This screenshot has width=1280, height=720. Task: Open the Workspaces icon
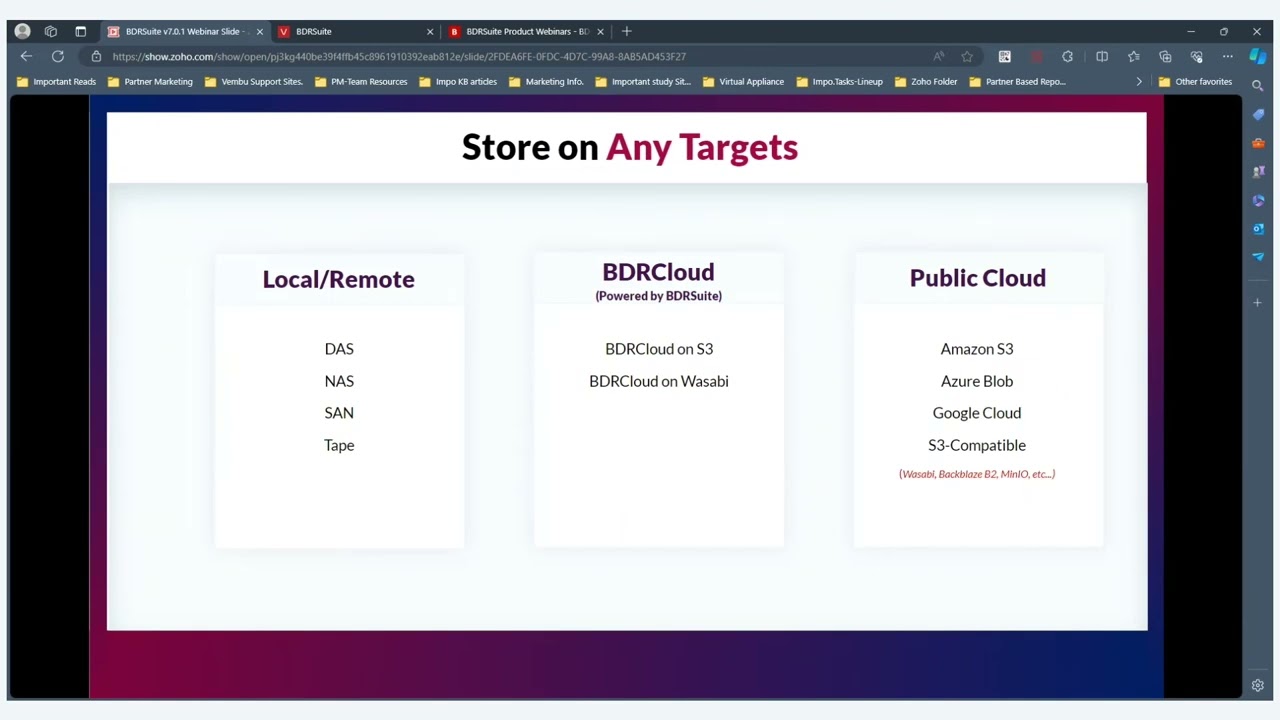pyautogui.click(x=51, y=31)
